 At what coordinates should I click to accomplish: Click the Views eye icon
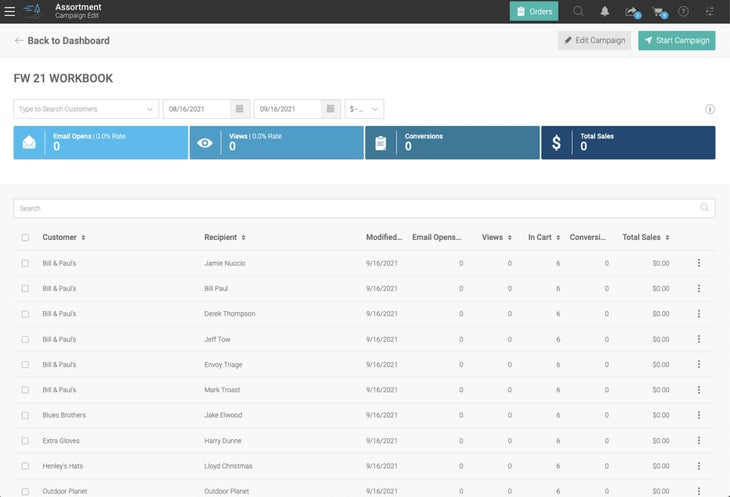(205, 143)
